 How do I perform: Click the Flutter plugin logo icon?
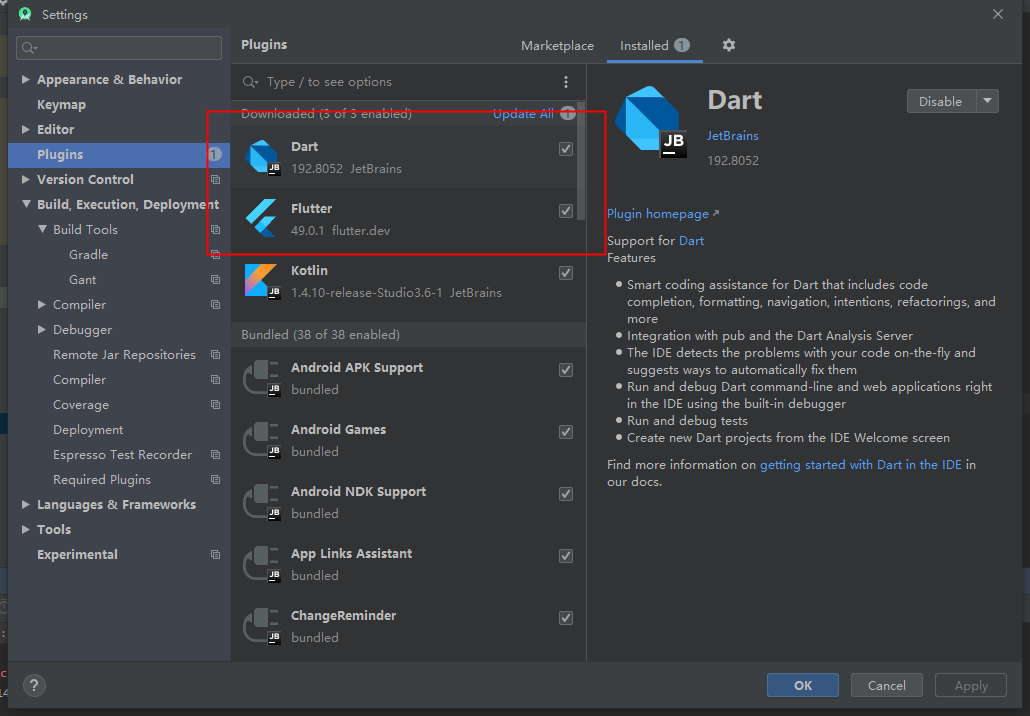(x=262, y=218)
